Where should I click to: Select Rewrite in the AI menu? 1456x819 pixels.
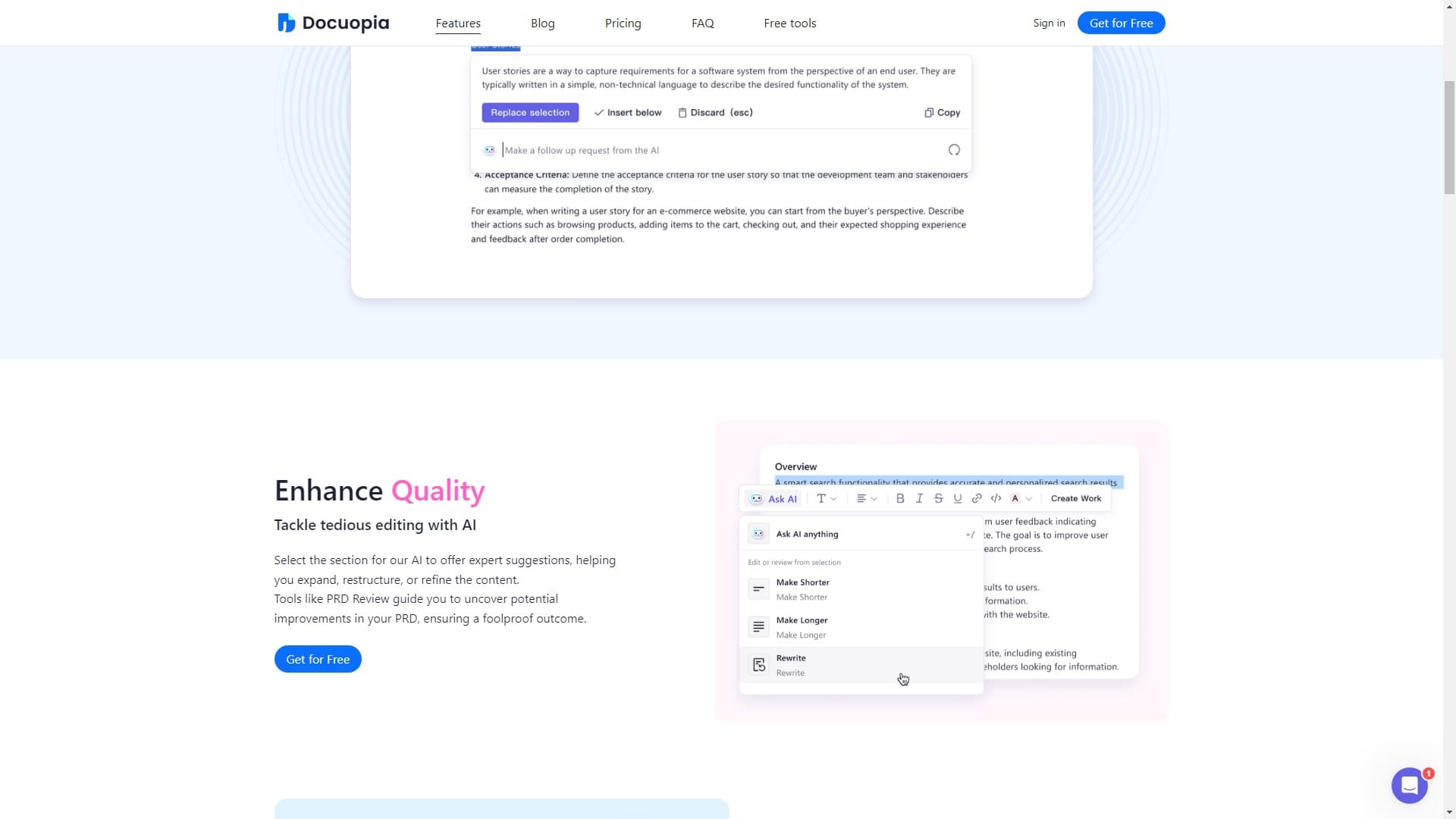861,665
